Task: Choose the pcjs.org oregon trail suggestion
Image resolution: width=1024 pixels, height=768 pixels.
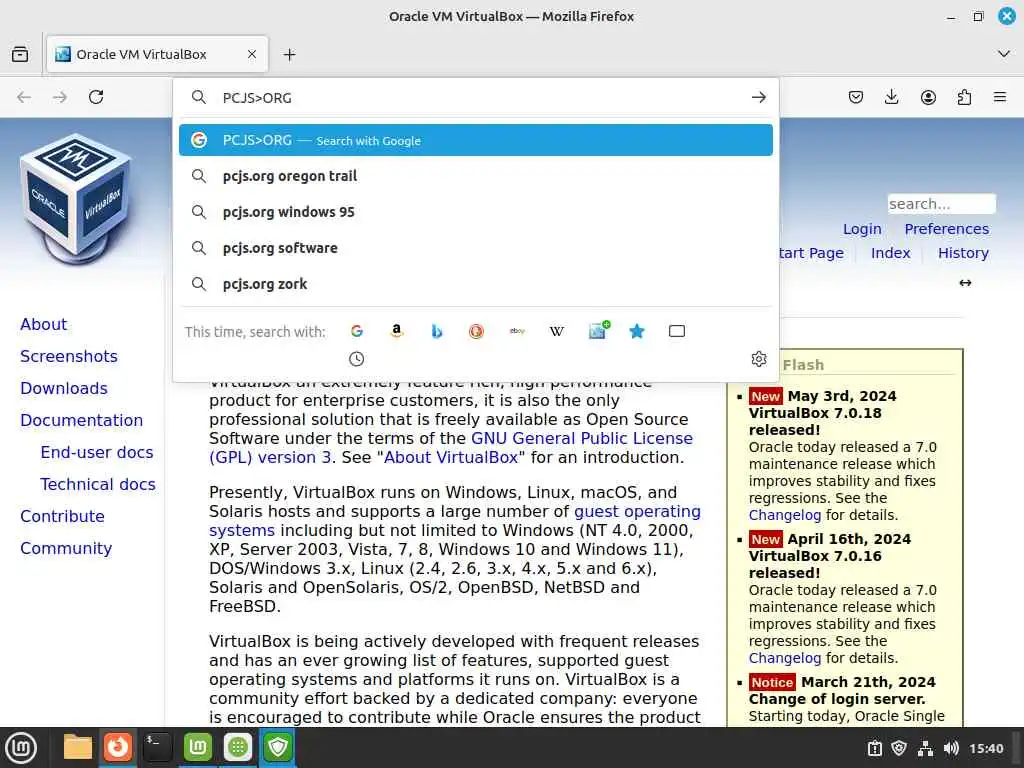Action: [475, 176]
